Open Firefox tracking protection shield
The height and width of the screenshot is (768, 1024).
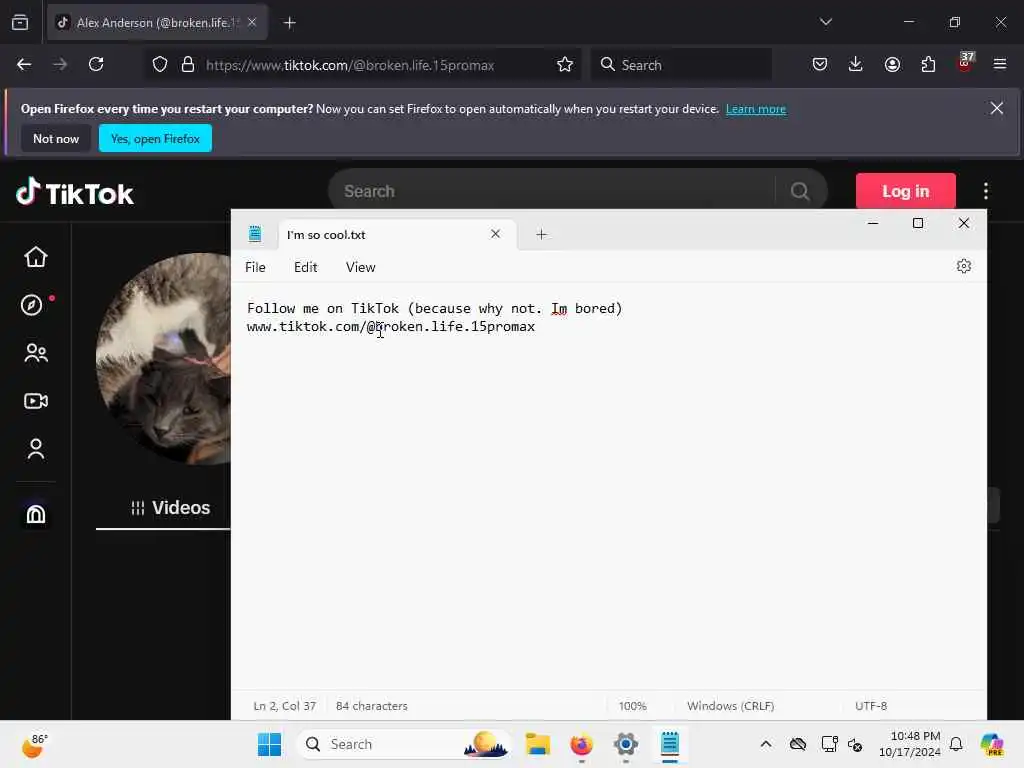pos(160,65)
